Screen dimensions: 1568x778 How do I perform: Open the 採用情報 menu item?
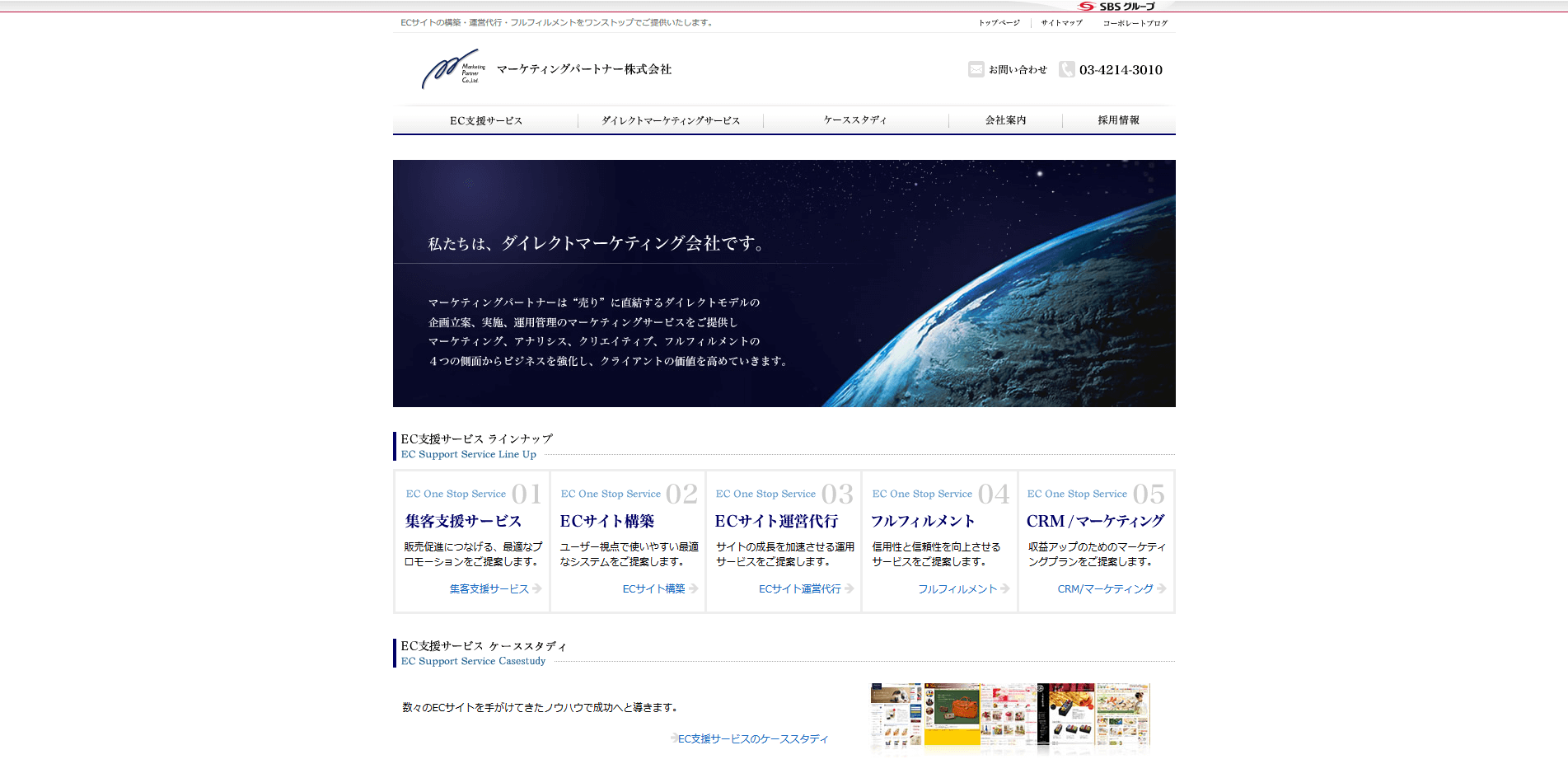click(x=1118, y=120)
